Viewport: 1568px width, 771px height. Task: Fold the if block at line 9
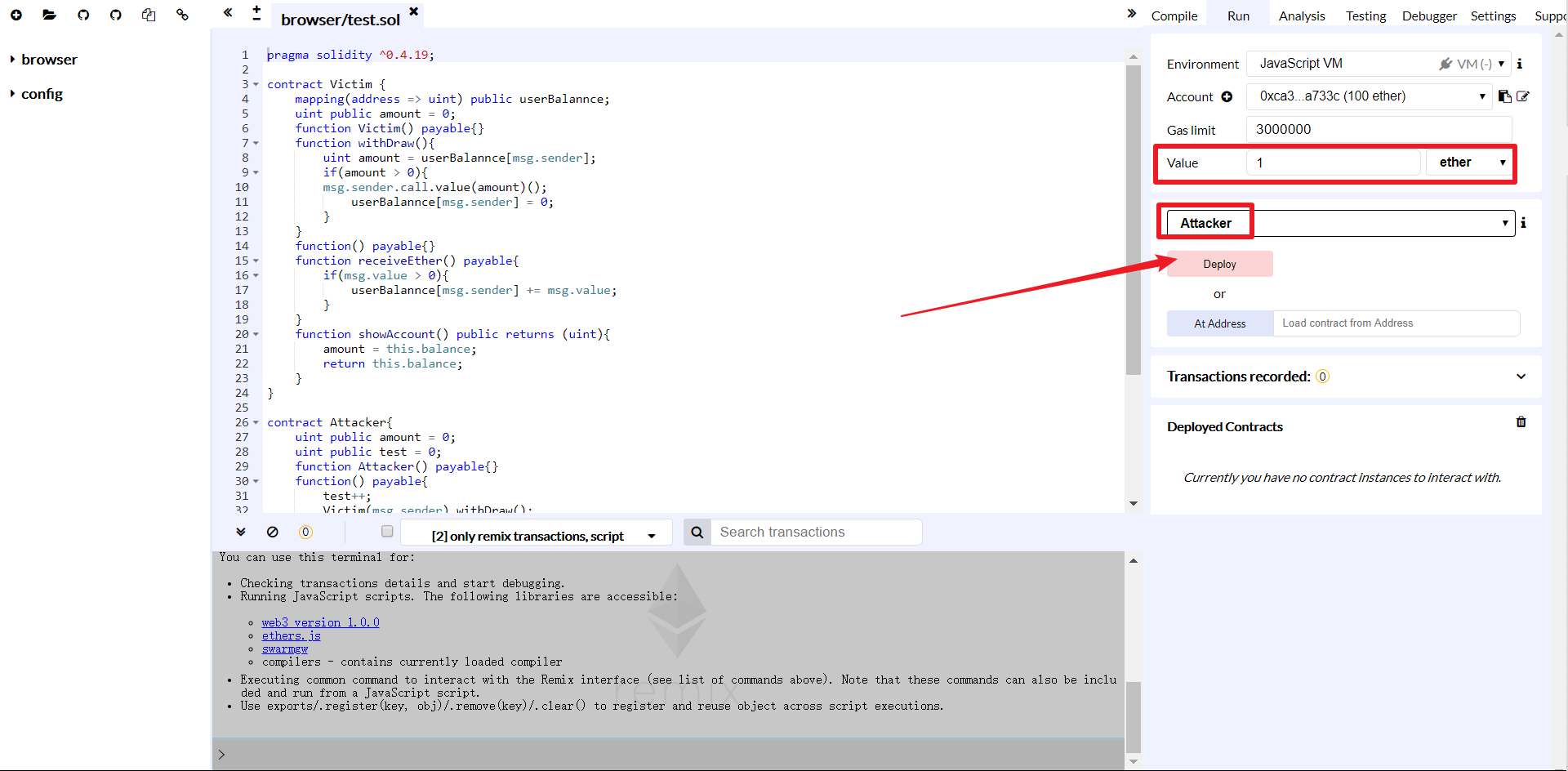256,172
